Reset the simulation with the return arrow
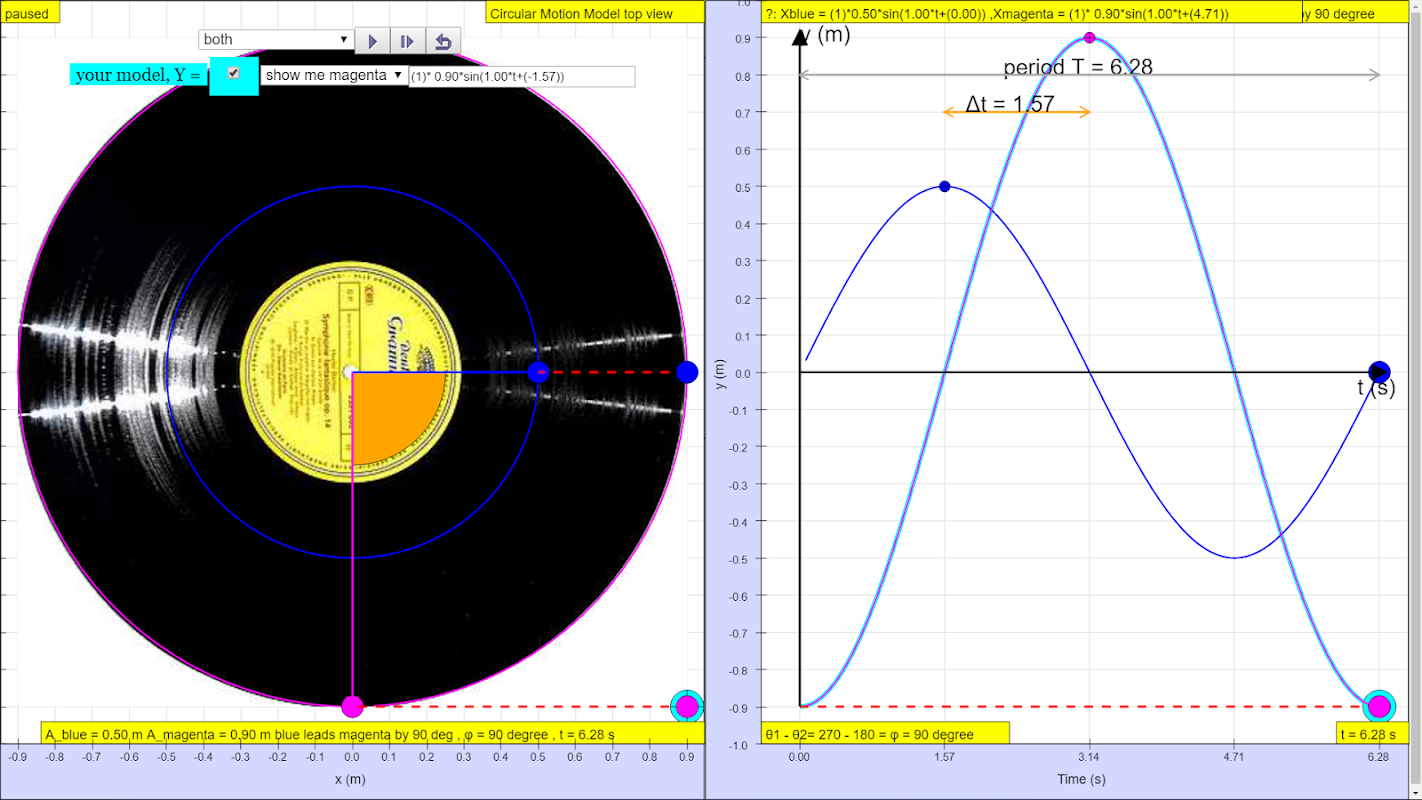 [443, 41]
